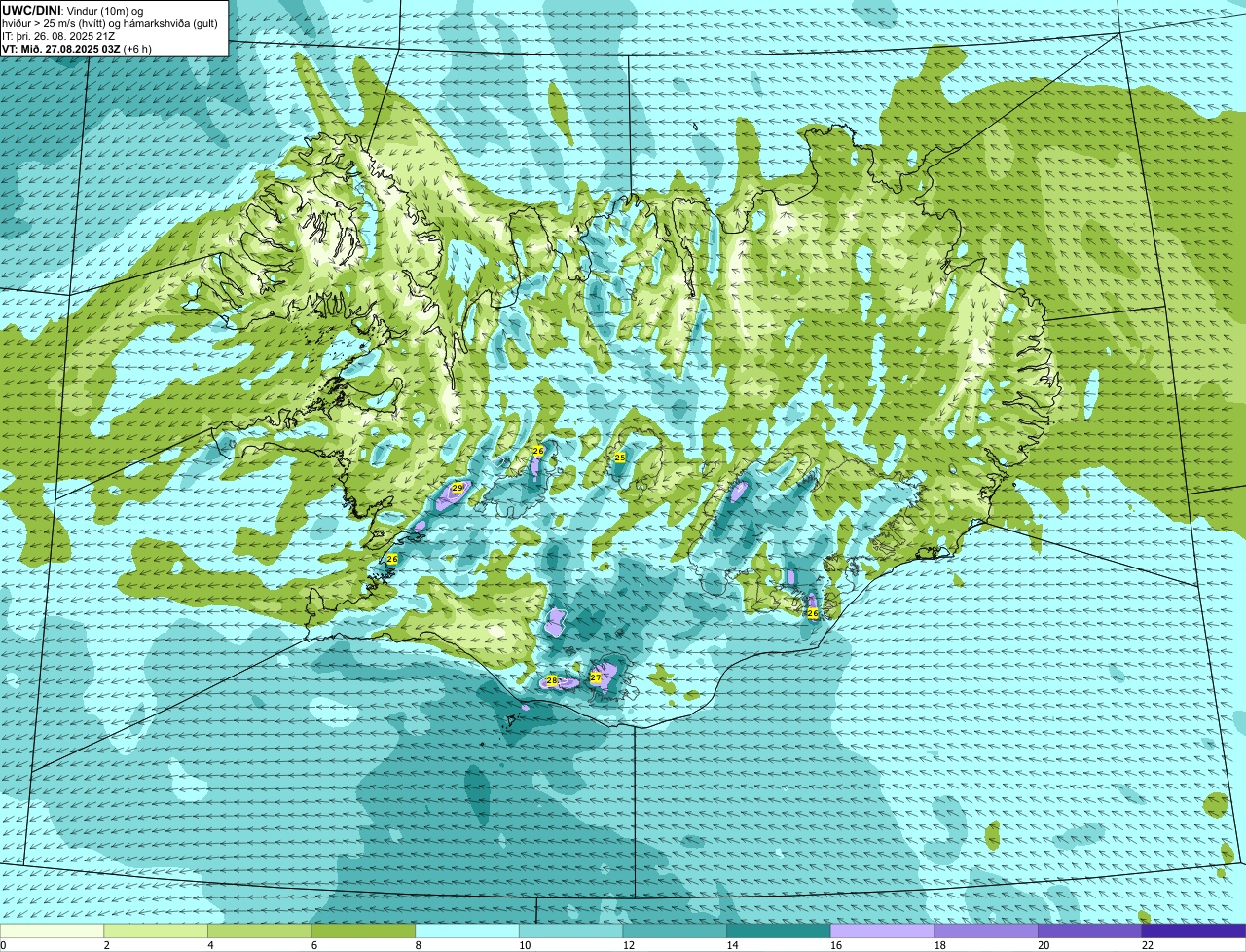Click the legend scale number 20
1246x952 pixels.
[x=1044, y=945]
